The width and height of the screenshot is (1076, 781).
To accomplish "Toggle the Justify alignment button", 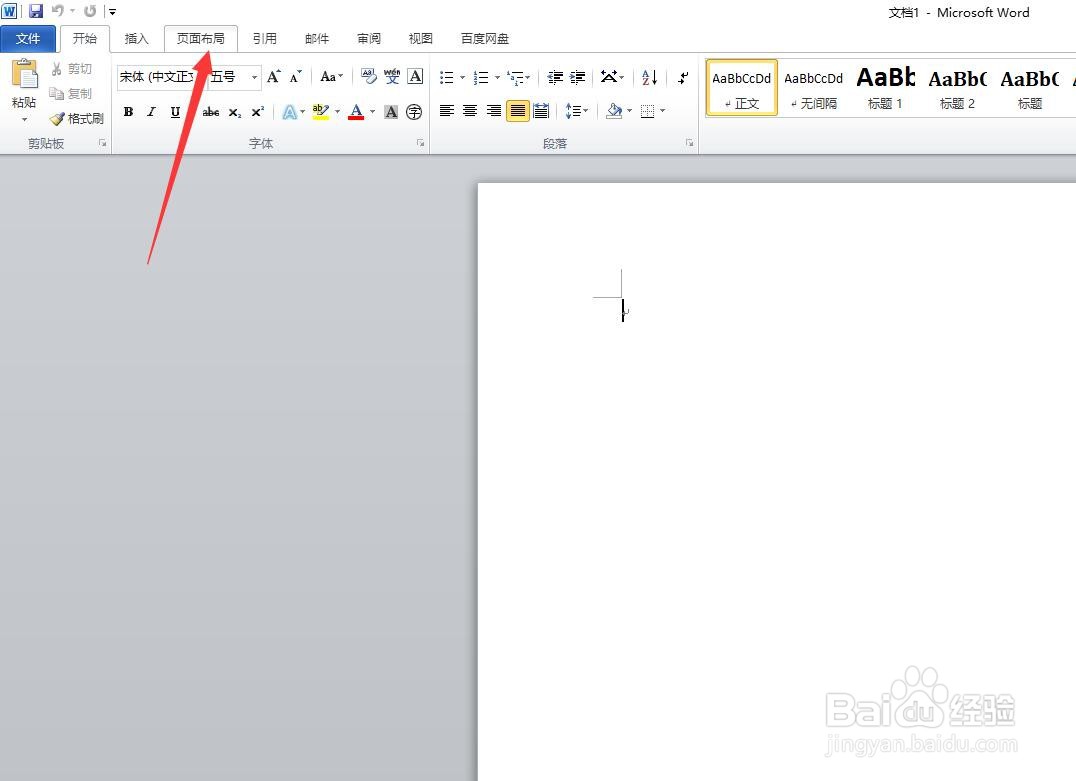I will (517, 111).
